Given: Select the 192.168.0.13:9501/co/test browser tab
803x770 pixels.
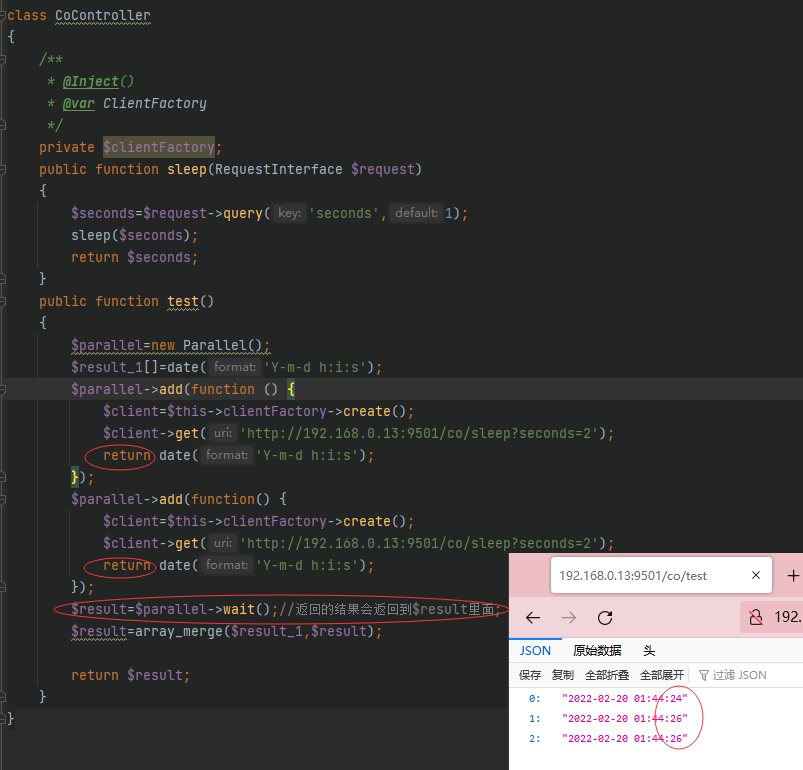Looking at the screenshot, I should (x=661, y=575).
